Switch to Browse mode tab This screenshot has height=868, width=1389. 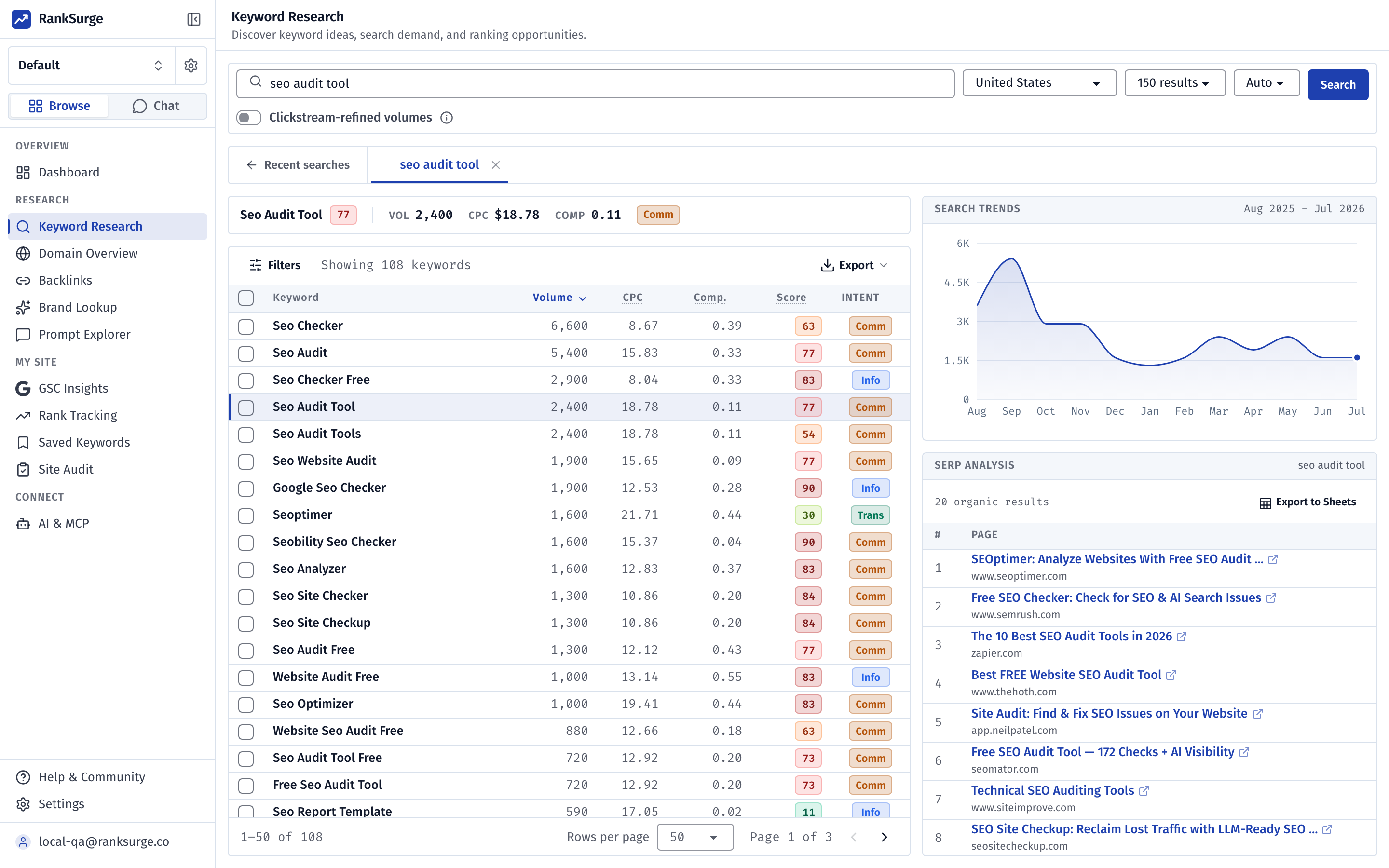pos(59,106)
